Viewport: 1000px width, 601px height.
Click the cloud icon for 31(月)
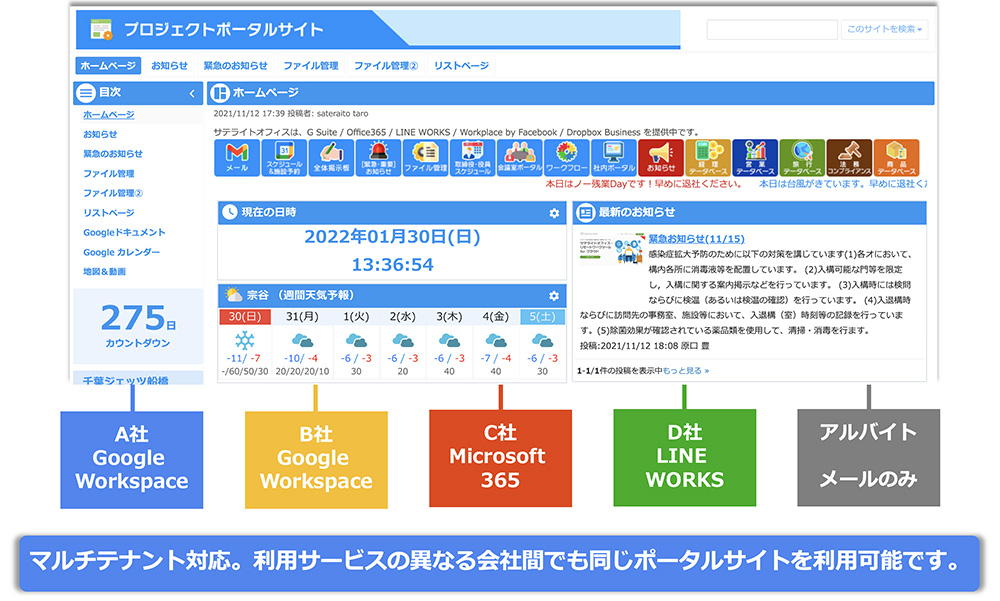[x=302, y=340]
